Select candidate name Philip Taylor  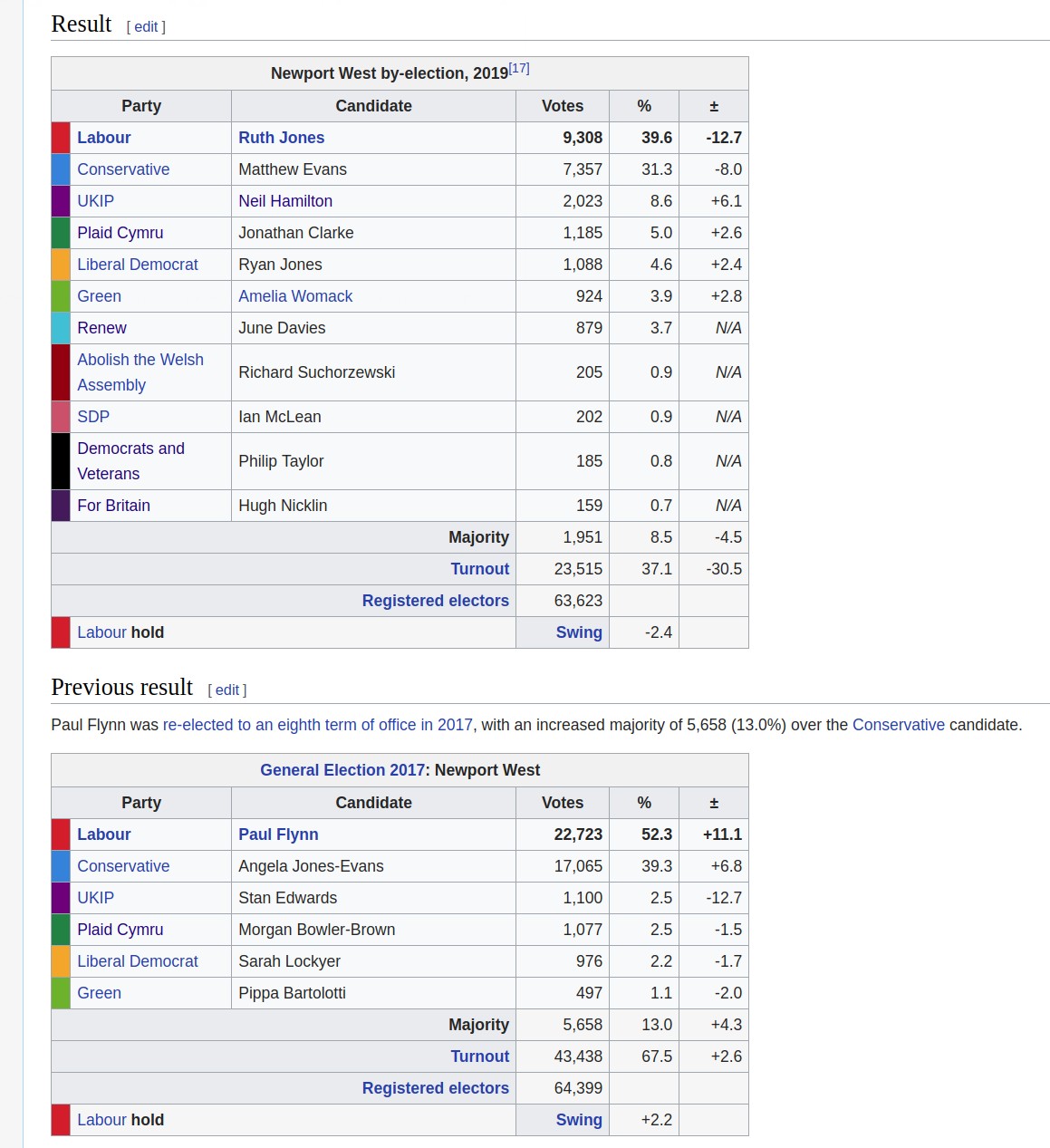click(x=281, y=461)
